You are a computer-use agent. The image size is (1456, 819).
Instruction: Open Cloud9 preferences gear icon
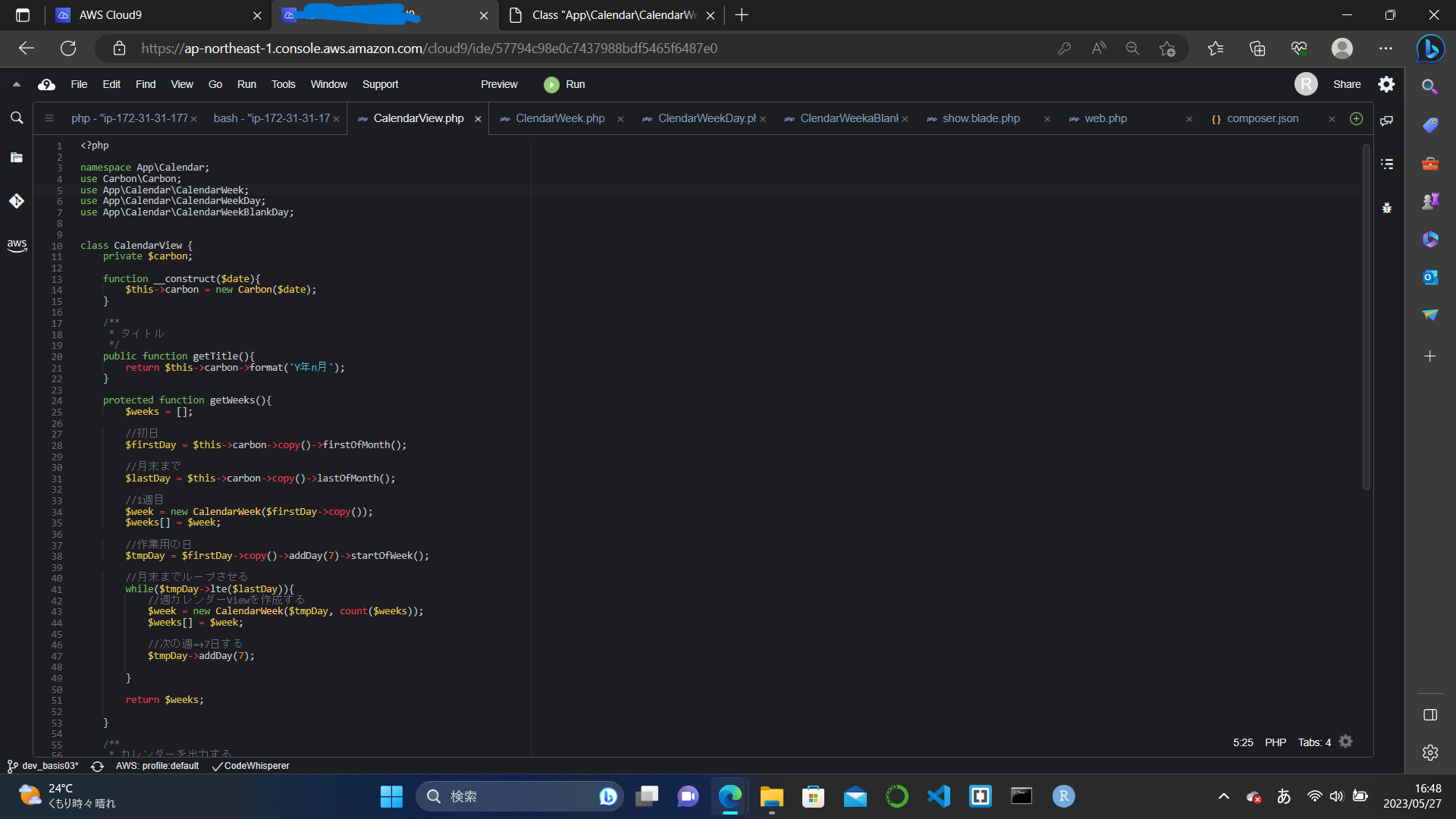pos(1386,84)
